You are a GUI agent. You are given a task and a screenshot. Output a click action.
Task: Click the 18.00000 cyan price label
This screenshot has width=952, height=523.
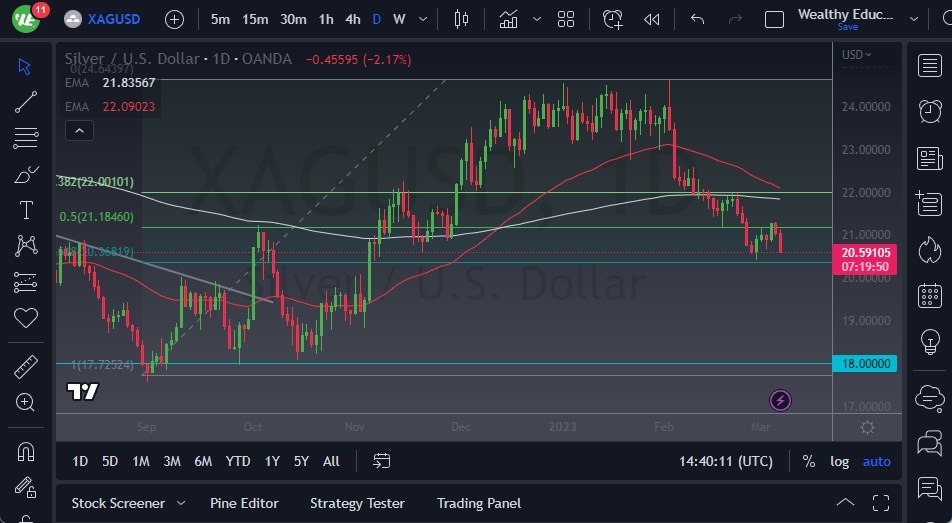[x=866, y=364]
